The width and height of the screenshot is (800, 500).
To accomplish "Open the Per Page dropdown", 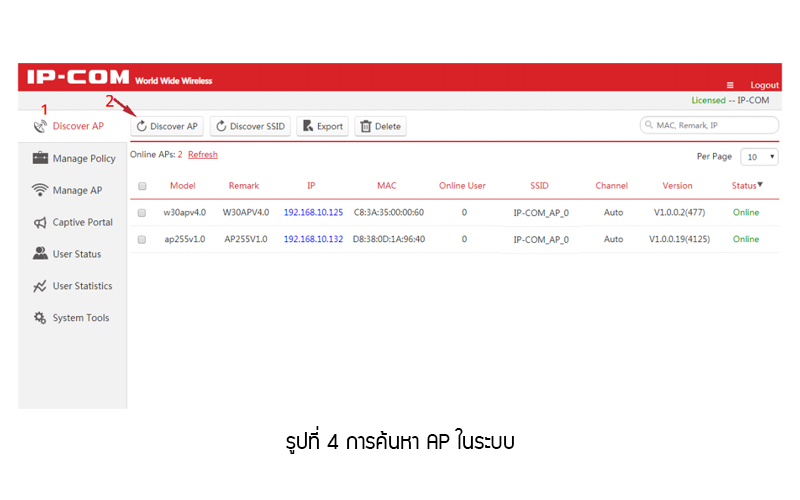I will coord(759,157).
